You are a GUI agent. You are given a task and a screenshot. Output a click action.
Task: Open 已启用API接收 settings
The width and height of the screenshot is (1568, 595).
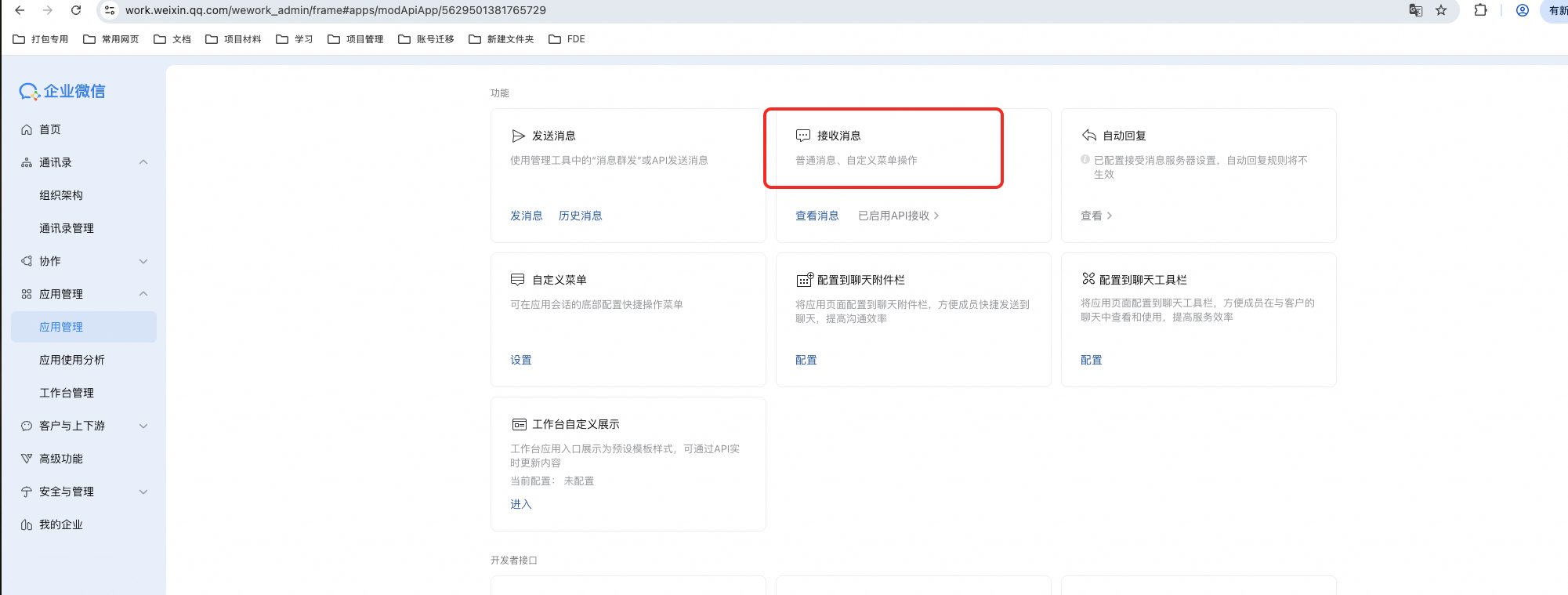coord(899,216)
